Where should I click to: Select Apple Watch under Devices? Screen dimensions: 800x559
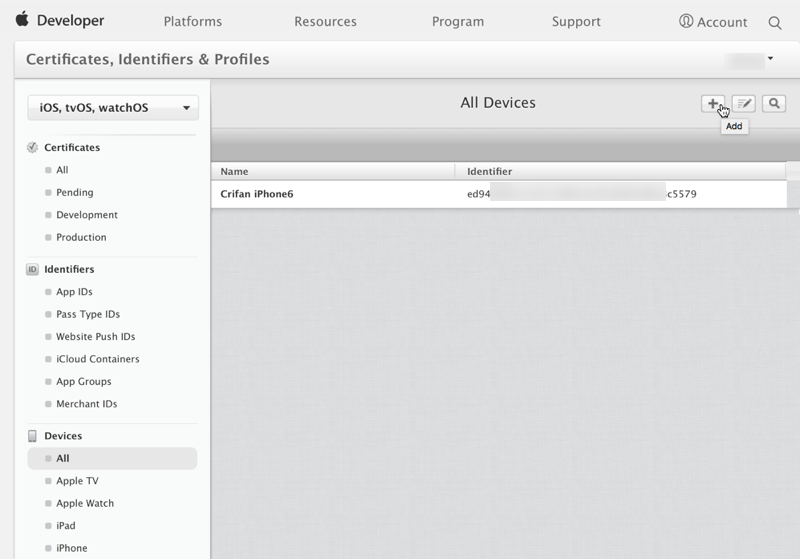point(85,503)
